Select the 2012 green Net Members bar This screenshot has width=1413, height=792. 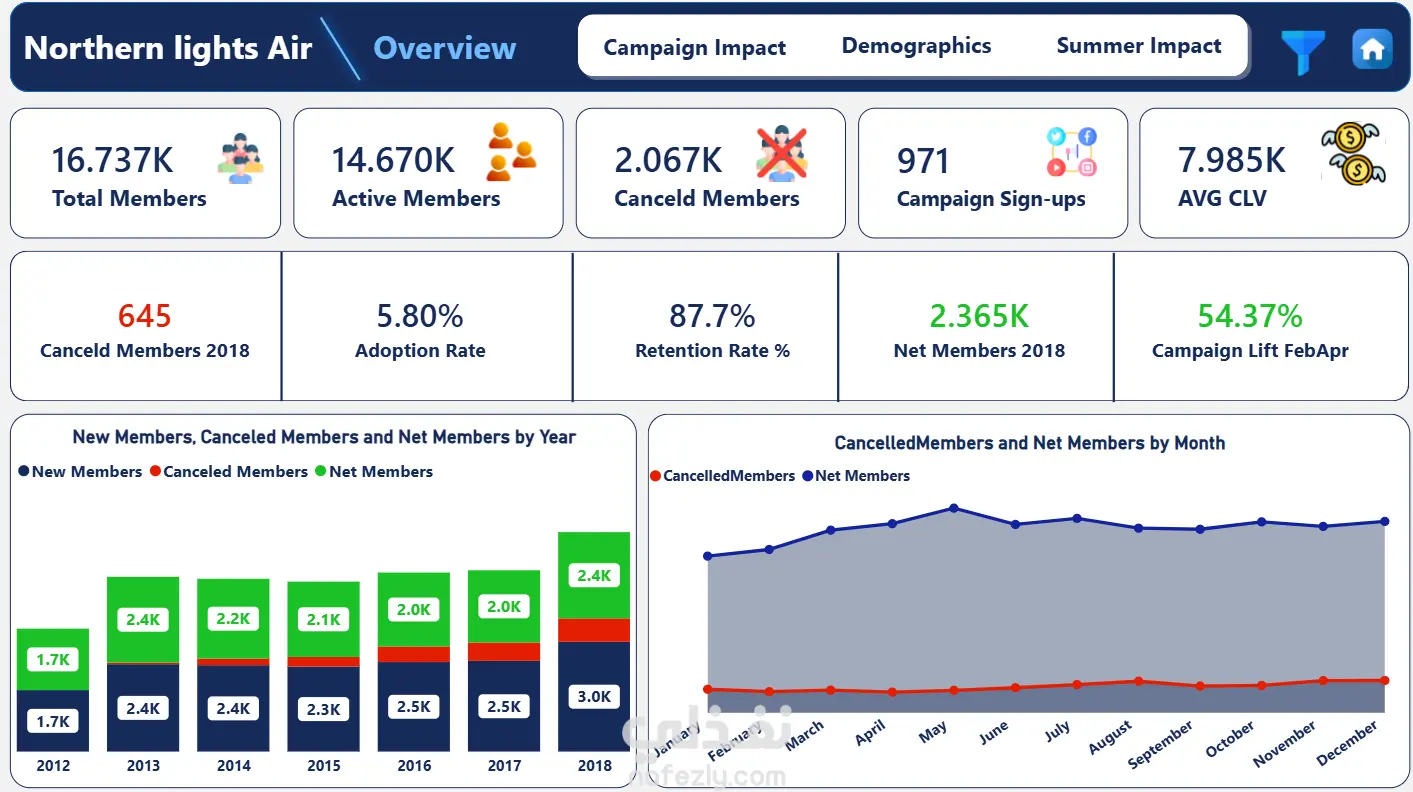[x=53, y=659]
